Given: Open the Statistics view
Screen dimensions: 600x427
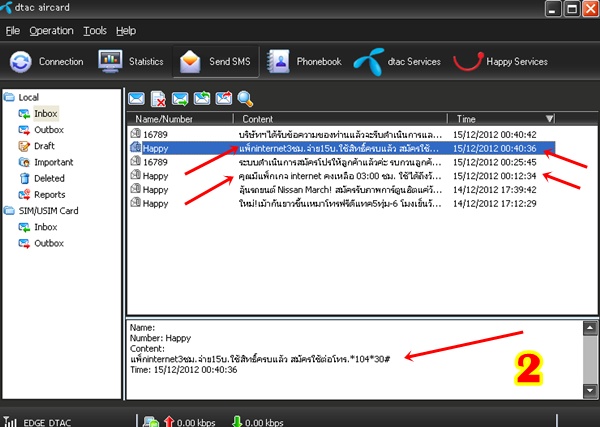Looking at the screenshot, I should (130, 62).
